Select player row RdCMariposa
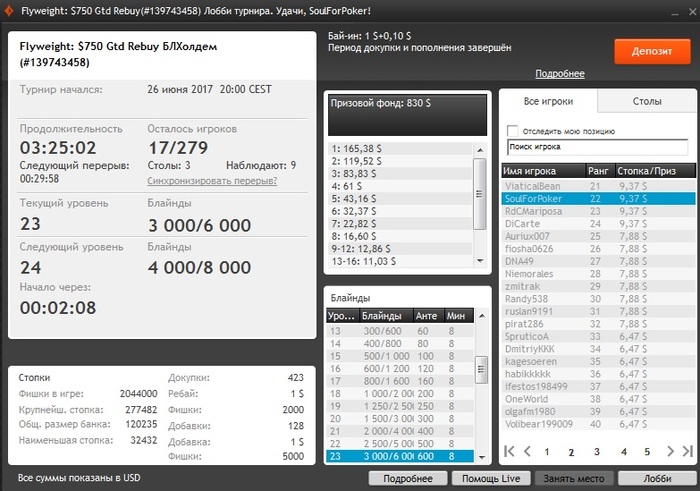 pyautogui.click(x=599, y=211)
